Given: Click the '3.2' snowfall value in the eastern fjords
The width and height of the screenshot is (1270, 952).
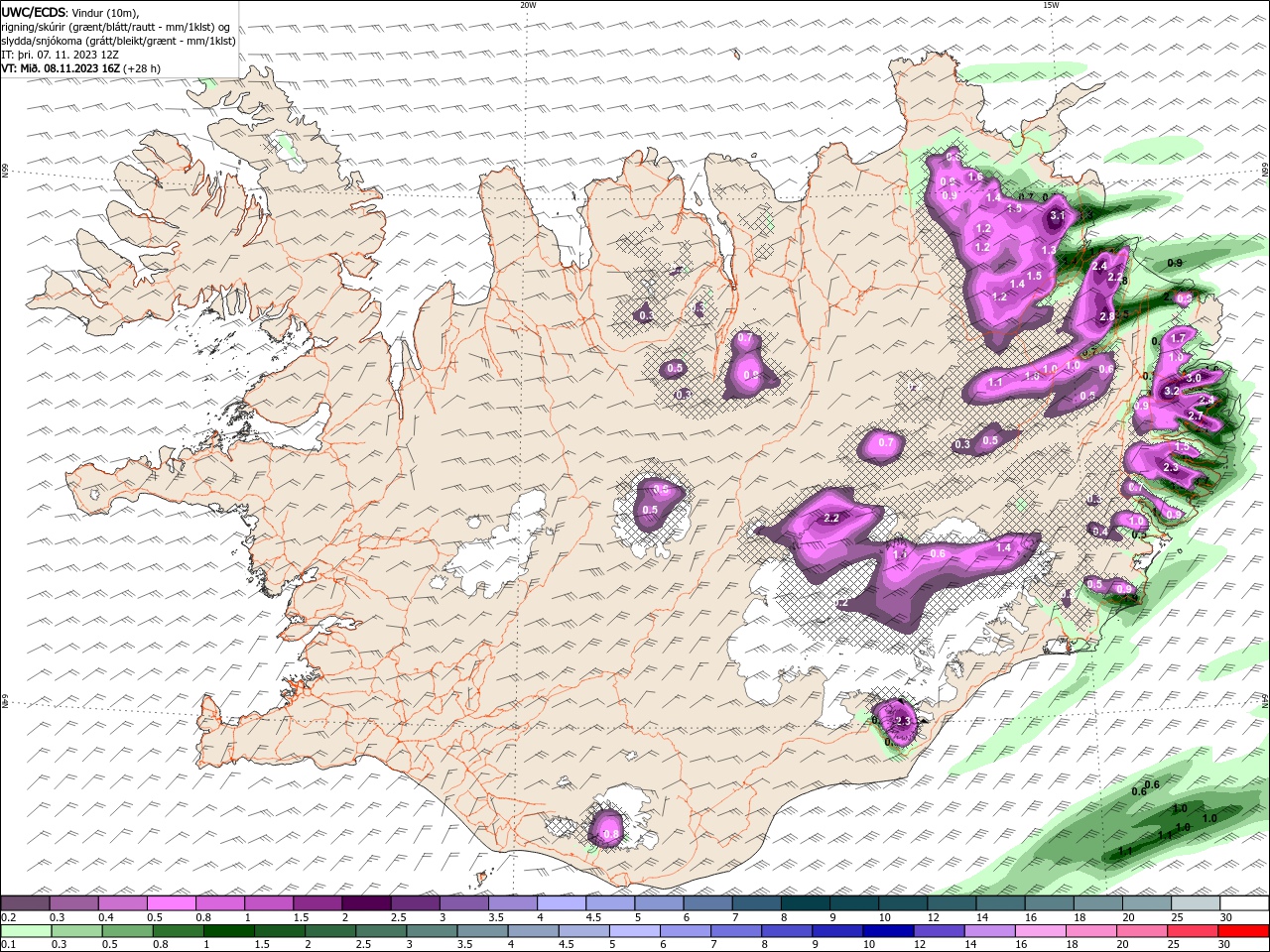Looking at the screenshot, I should [x=1171, y=391].
